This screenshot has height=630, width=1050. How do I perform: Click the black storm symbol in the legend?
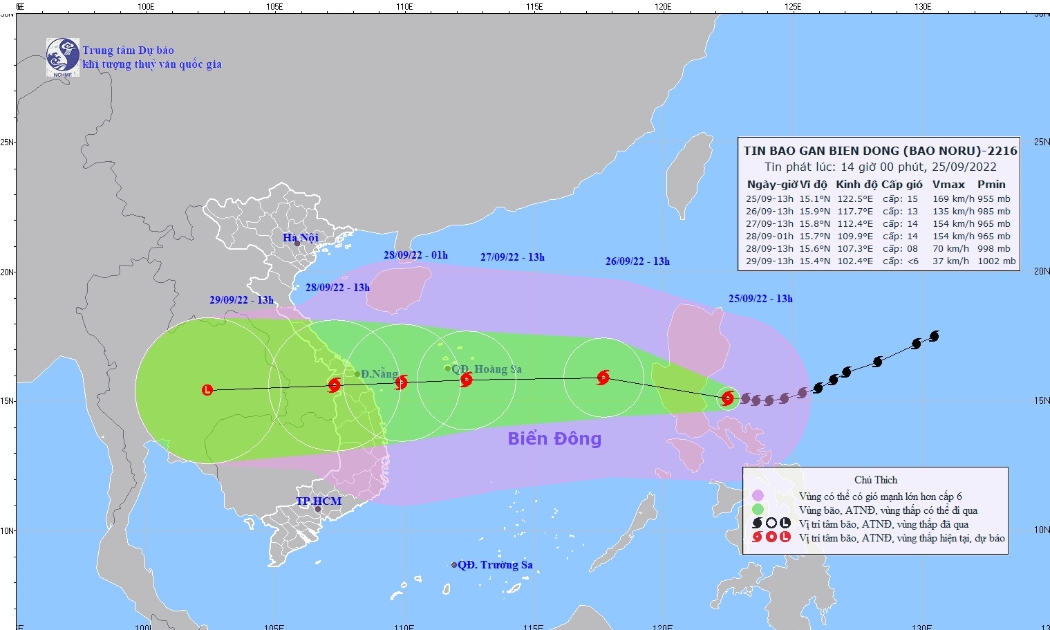757,524
